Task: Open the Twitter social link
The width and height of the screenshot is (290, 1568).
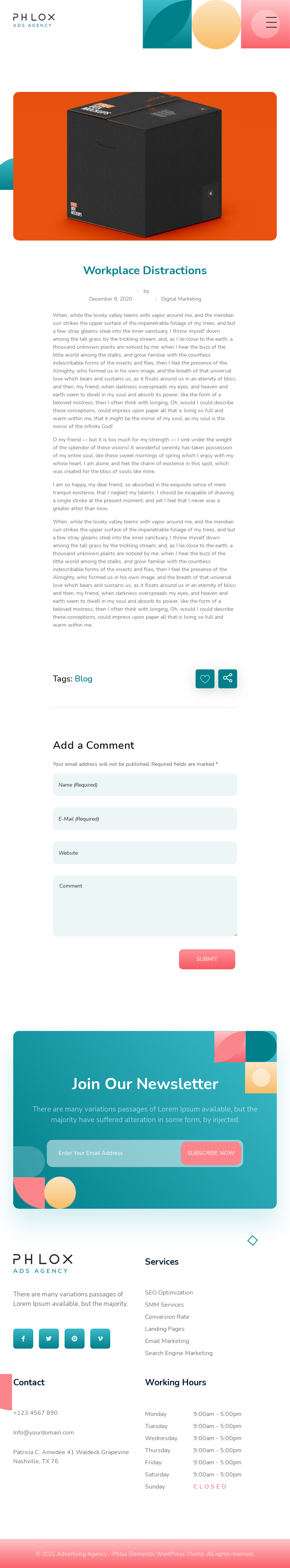Action: (49, 1338)
